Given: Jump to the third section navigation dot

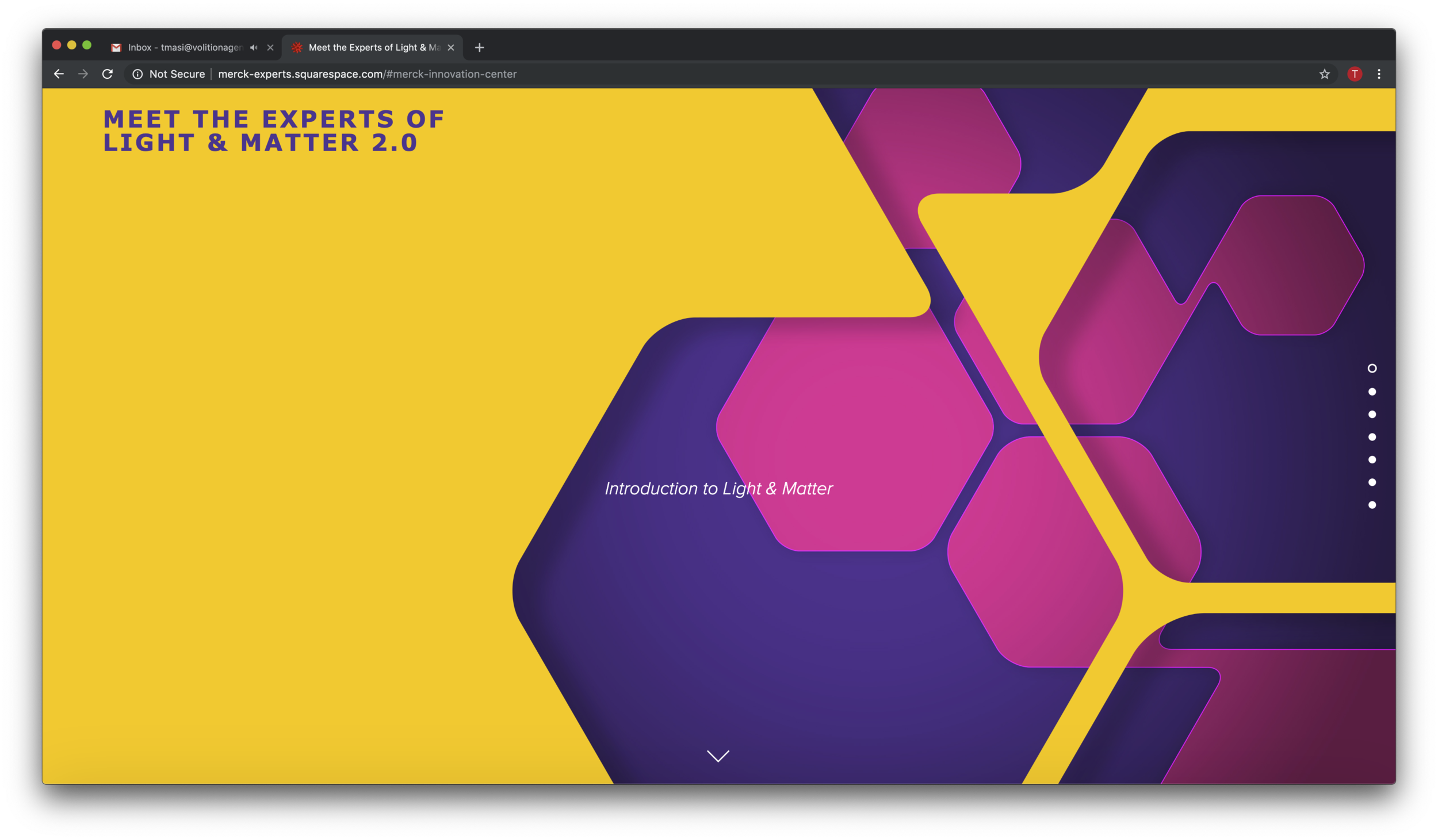Looking at the screenshot, I should [1372, 415].
